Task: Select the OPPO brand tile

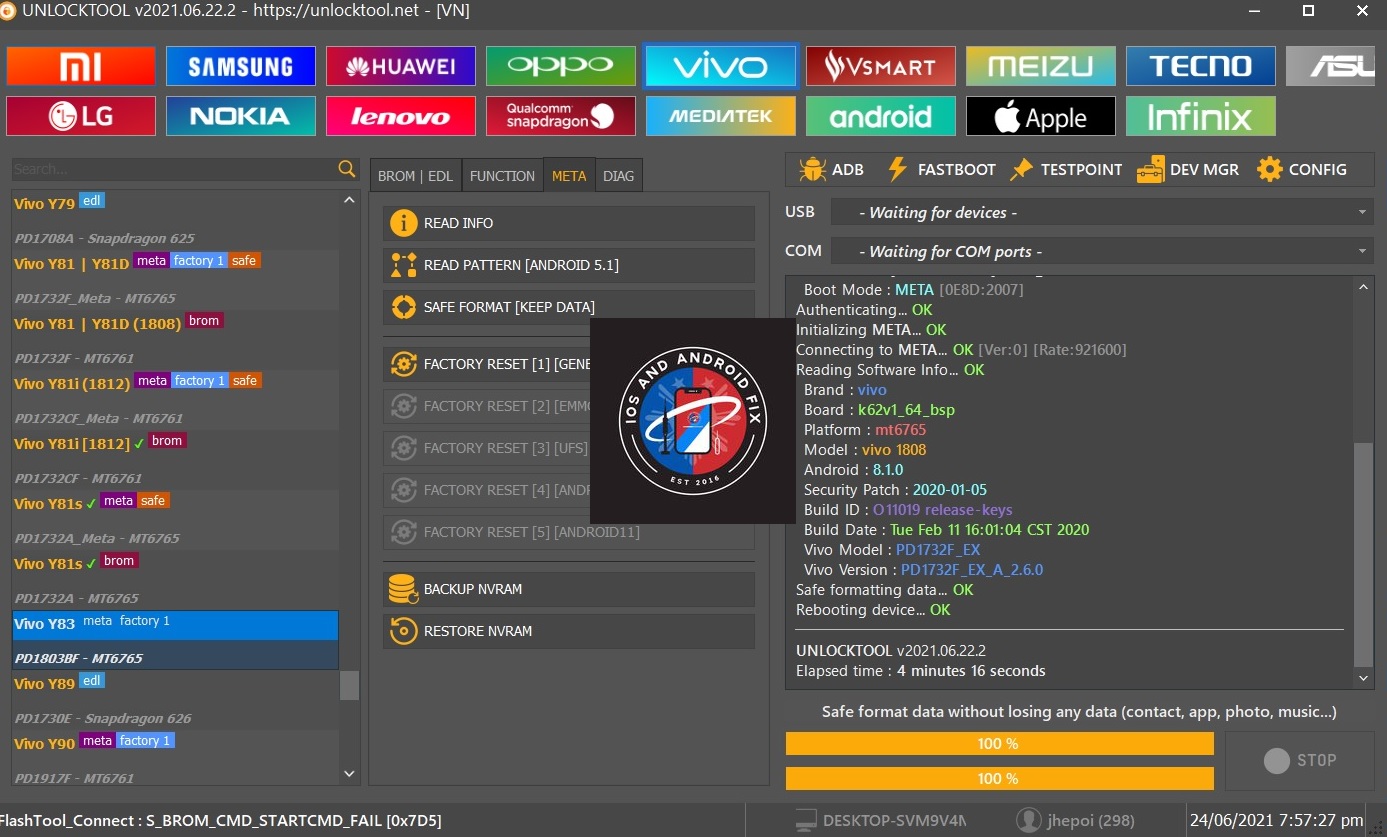Action: [x=561, y=66]
